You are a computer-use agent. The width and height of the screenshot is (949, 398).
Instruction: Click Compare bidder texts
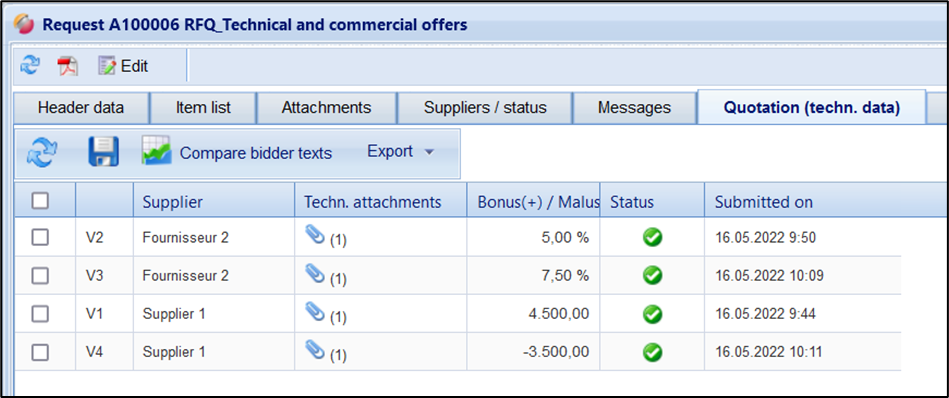237,152
